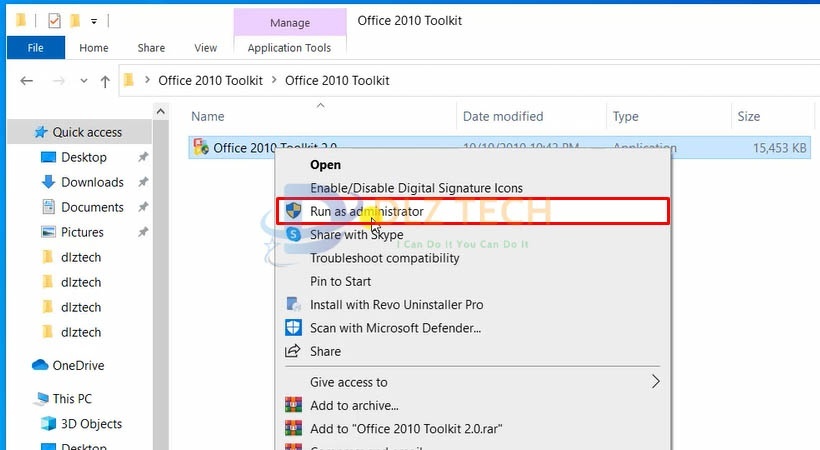Choose Run as administrator
Screen dimensions: 820x450
[x=473, y=211]
